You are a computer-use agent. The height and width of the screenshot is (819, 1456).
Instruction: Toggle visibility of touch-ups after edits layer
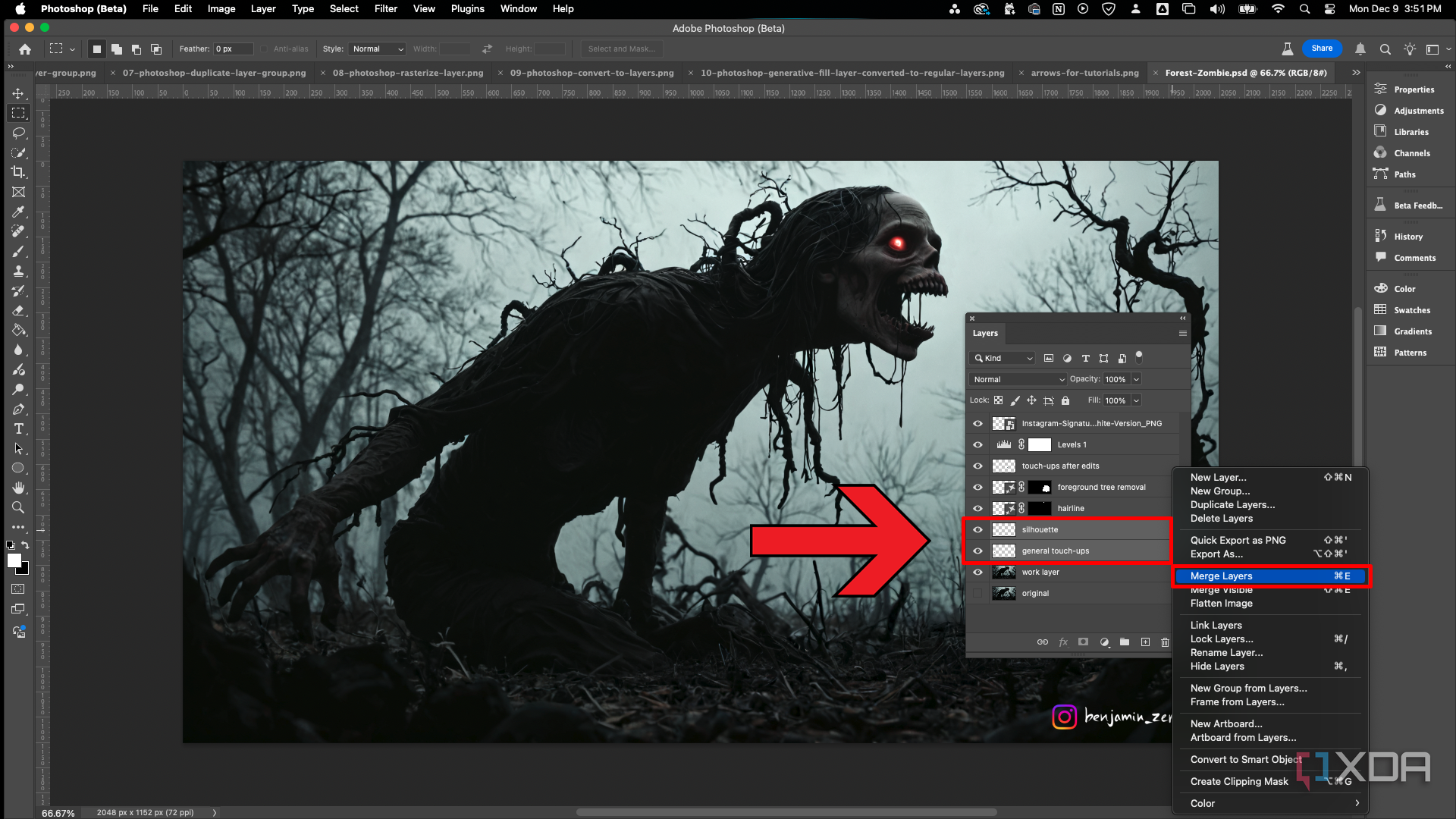tap(977, 466)
